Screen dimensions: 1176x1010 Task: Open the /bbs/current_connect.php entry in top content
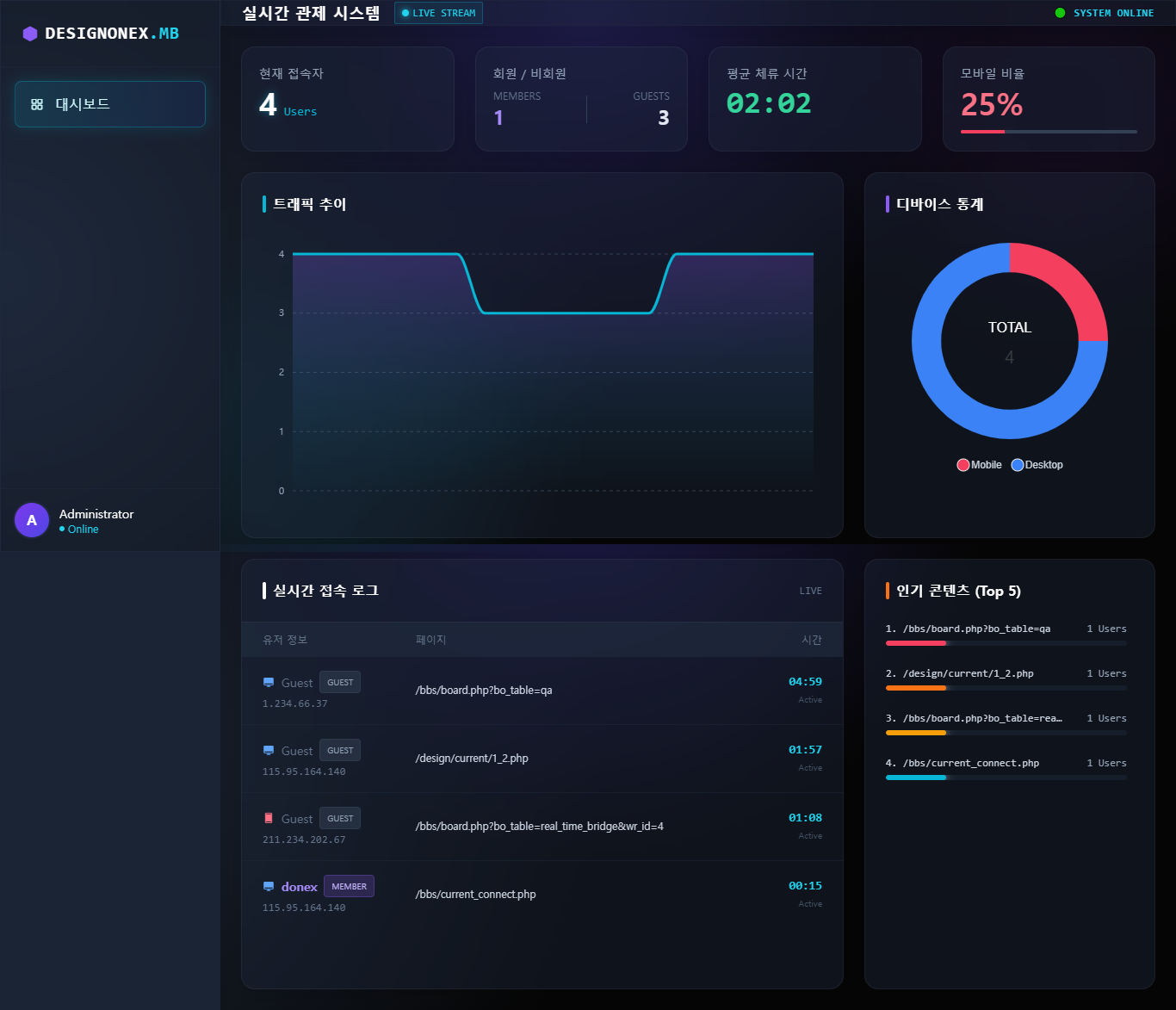970,763
